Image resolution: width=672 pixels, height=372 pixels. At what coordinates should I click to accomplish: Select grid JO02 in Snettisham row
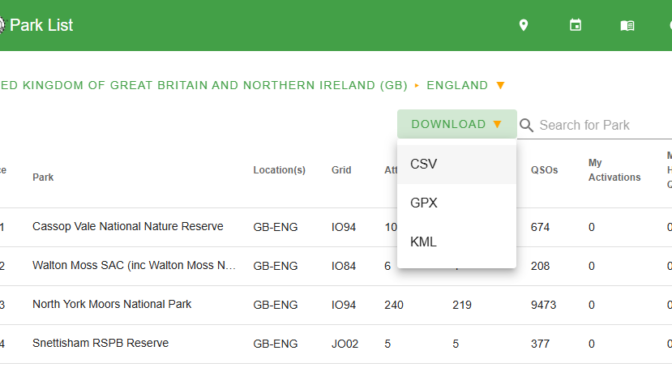click(345, 344)
